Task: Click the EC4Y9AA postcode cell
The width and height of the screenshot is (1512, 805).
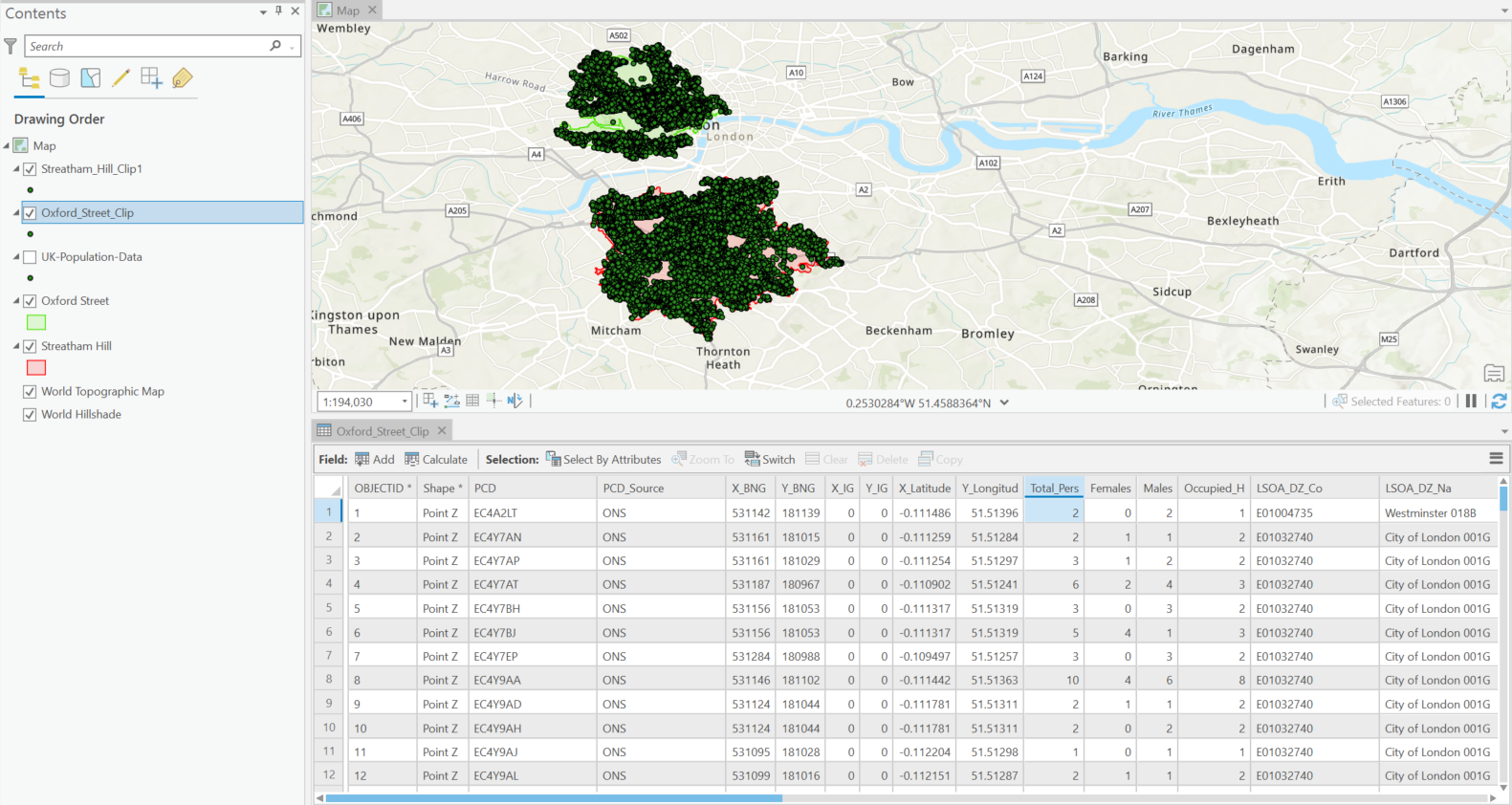Action: point(532,681)
